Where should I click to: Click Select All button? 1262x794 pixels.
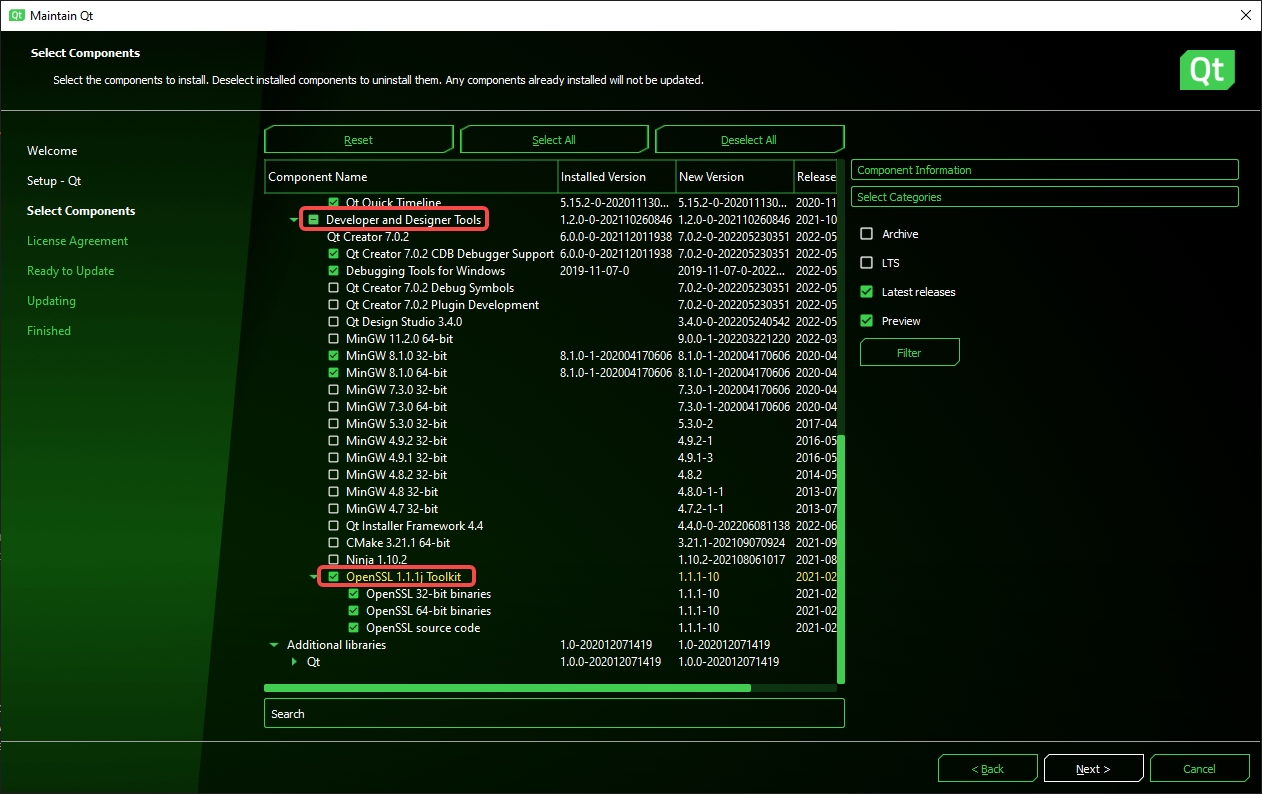554,140
